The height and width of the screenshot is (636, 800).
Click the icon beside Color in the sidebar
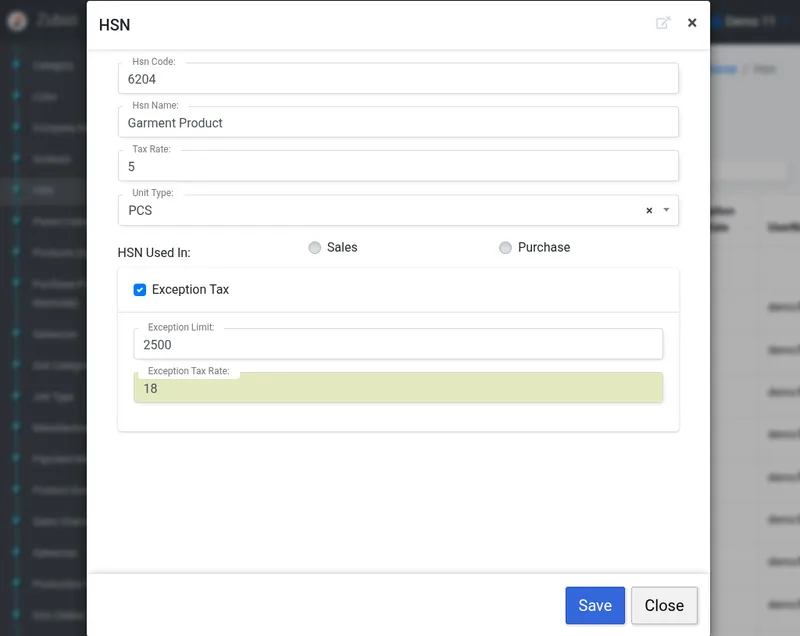[16, 97]
